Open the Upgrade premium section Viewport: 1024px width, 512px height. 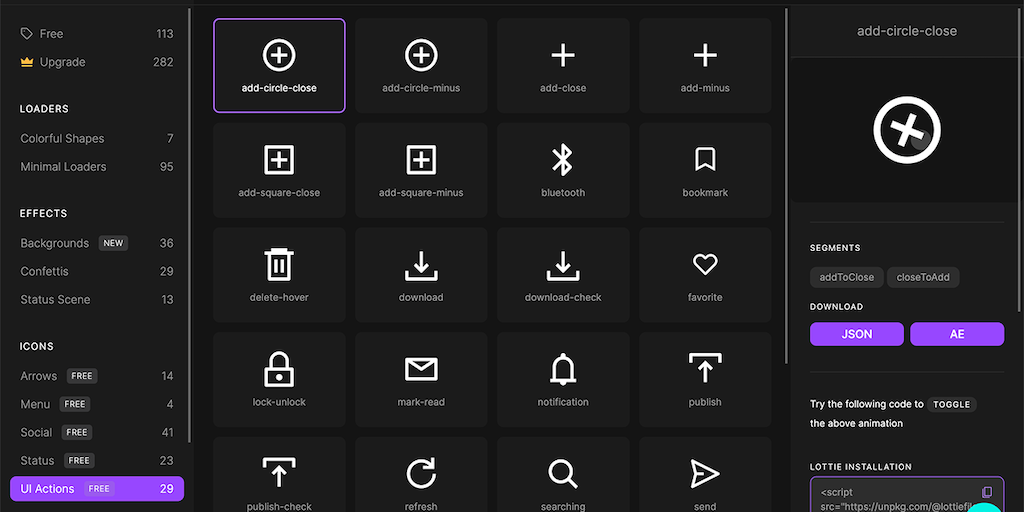62,62
